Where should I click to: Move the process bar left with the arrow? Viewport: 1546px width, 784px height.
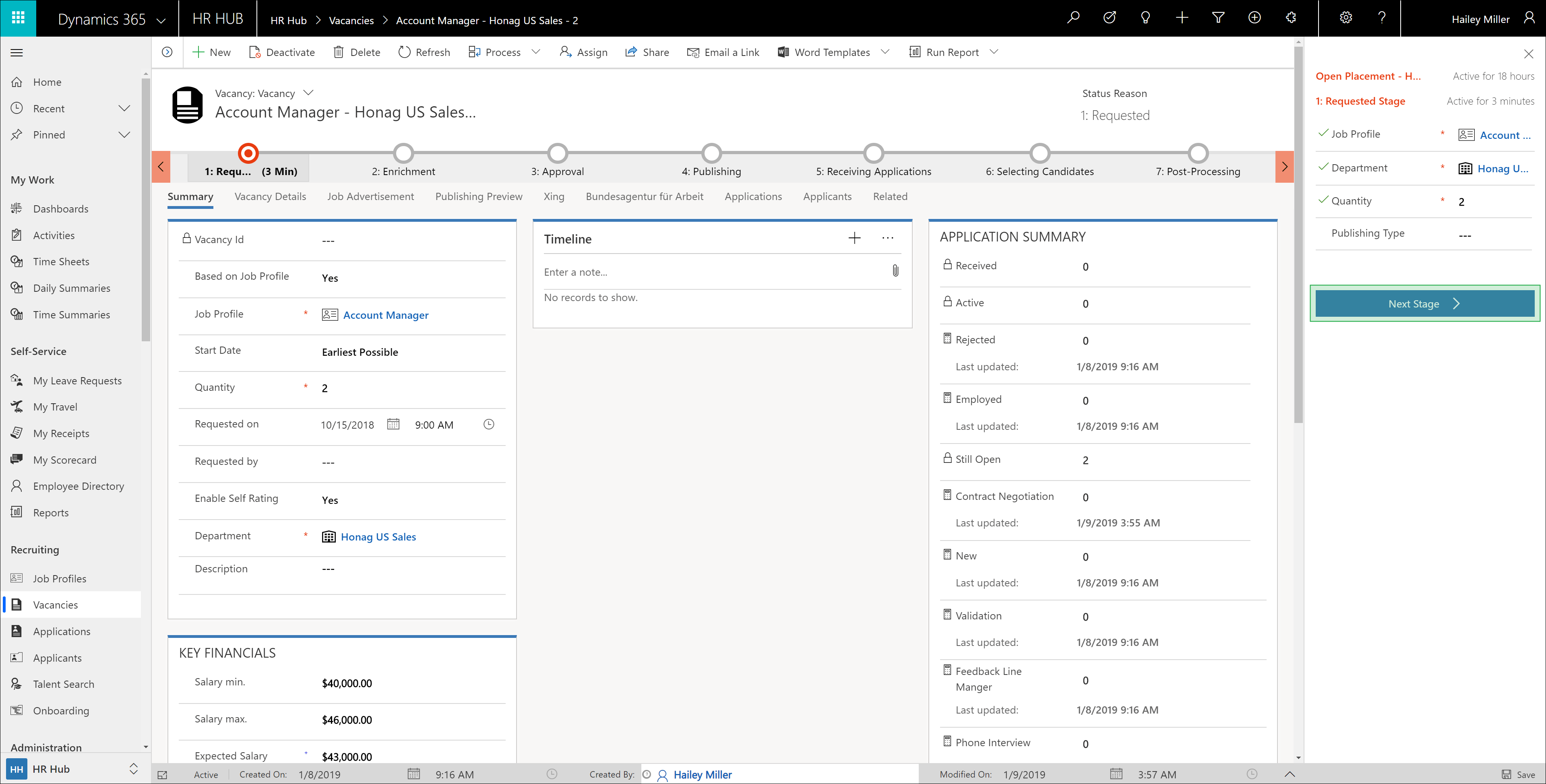(161, 167)
